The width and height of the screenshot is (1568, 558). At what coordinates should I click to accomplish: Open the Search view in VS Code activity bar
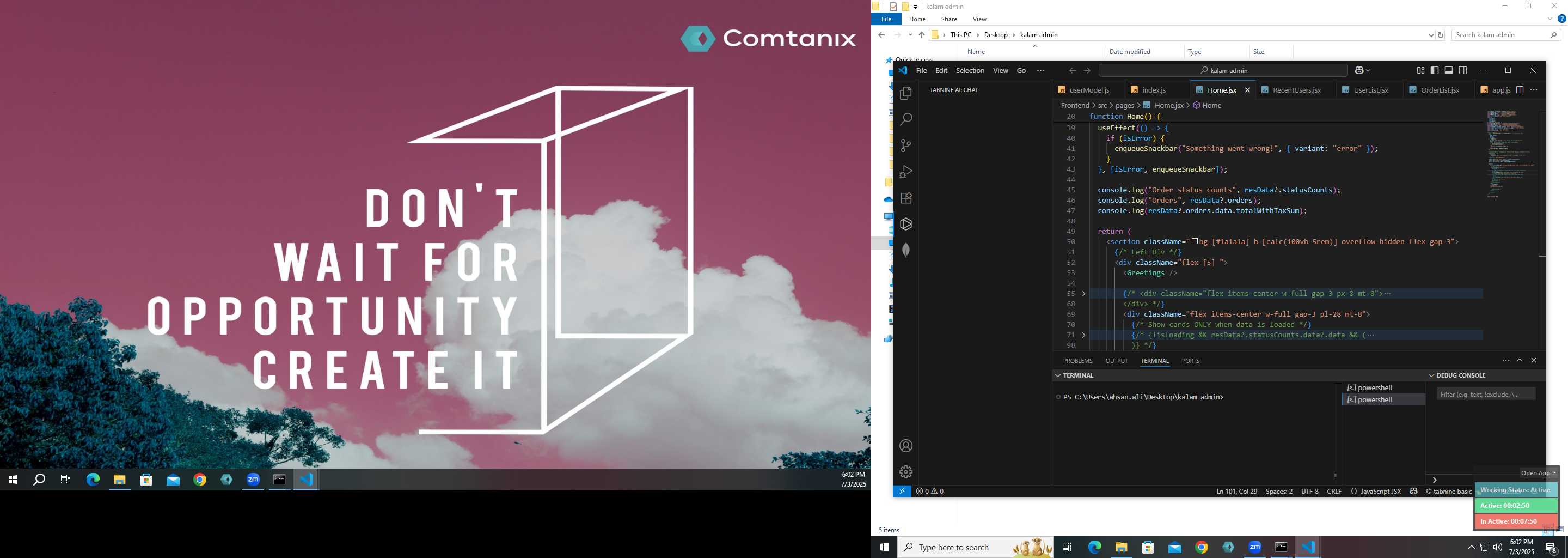click(x=906, y=119)
